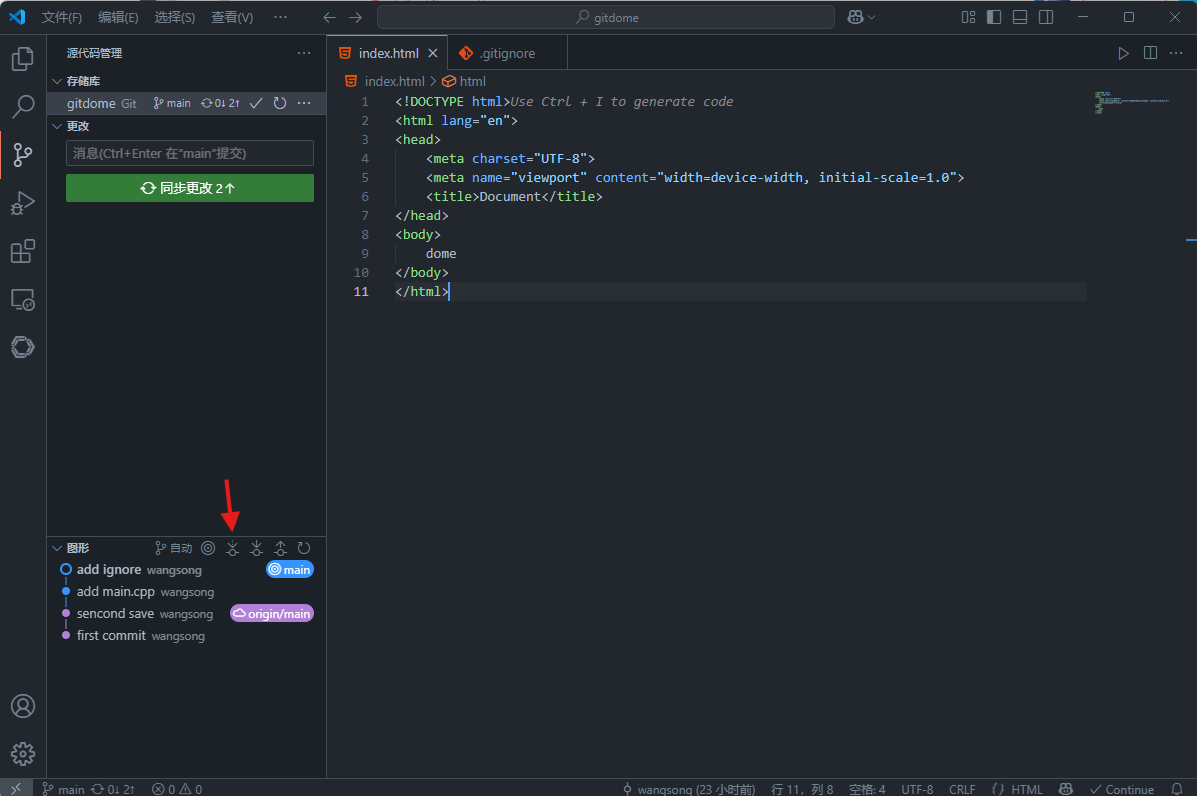Split the editor to the right
This screenshot has height=796, width=1197.
(x=1150, y=53)
